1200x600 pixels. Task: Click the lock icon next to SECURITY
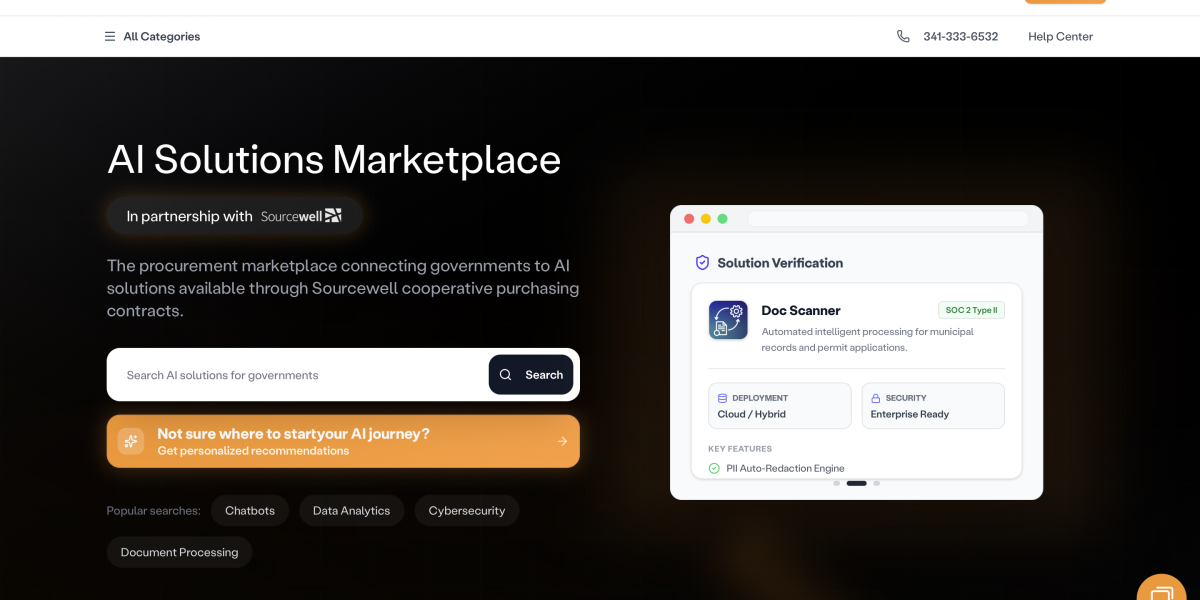click(x=876, y=397)
